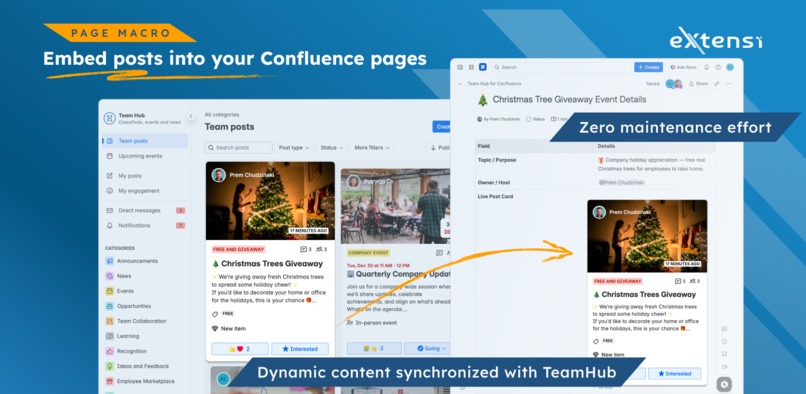Open the Going dropdown on Quarterly Company Update
This screenshot has width=806, height=394.
coord(427,348)
